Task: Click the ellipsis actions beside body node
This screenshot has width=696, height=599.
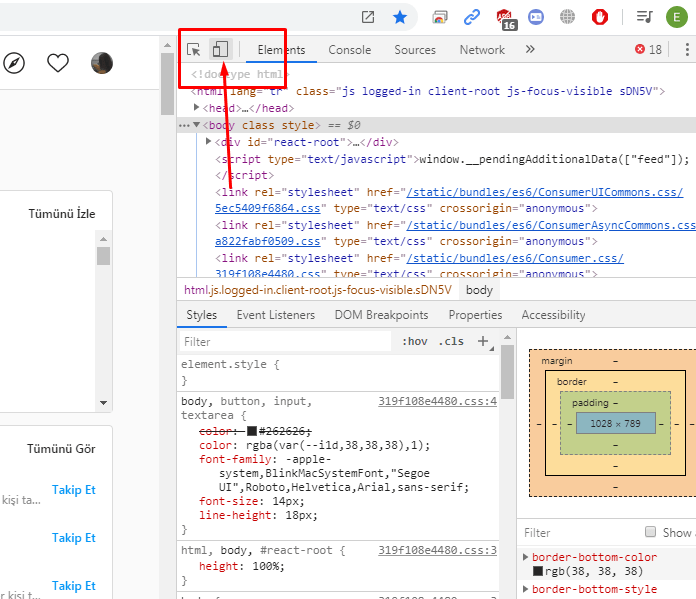Action: point(184,126)
